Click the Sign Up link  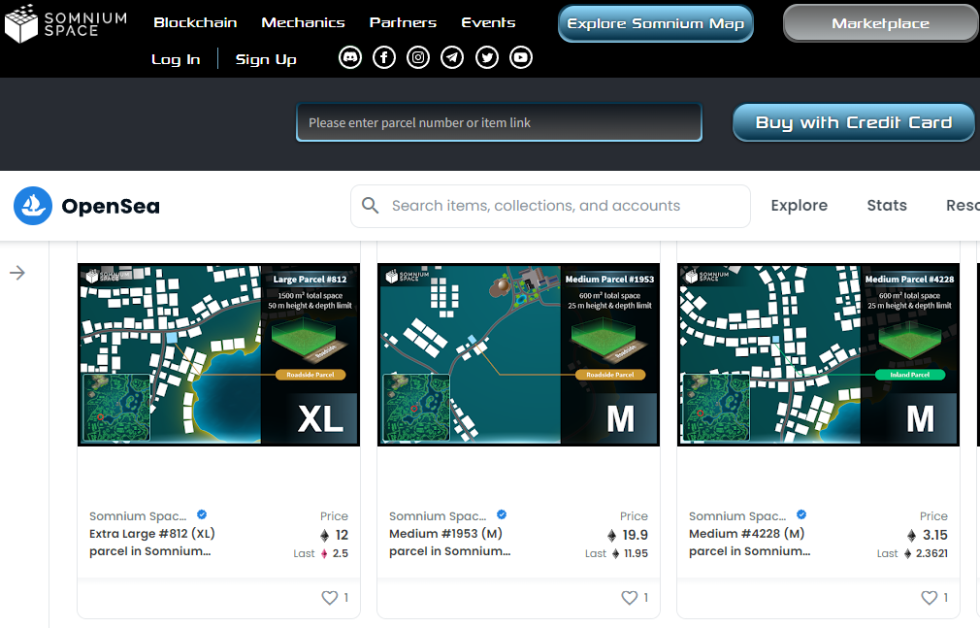(266, 59)
